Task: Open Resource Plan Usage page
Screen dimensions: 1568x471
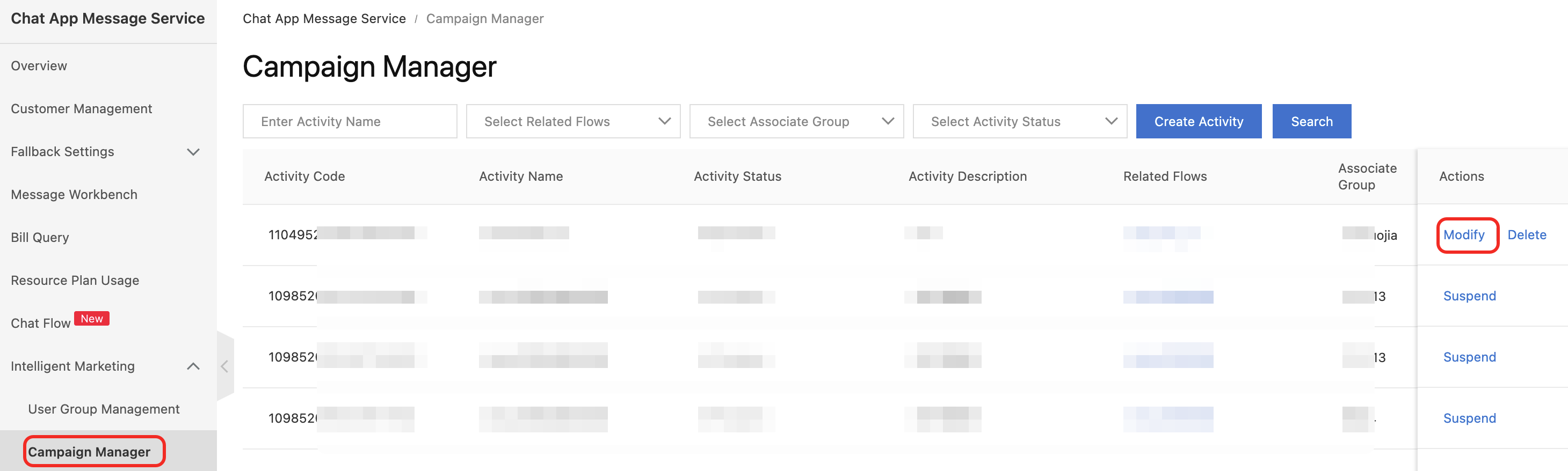Action: 75,280
